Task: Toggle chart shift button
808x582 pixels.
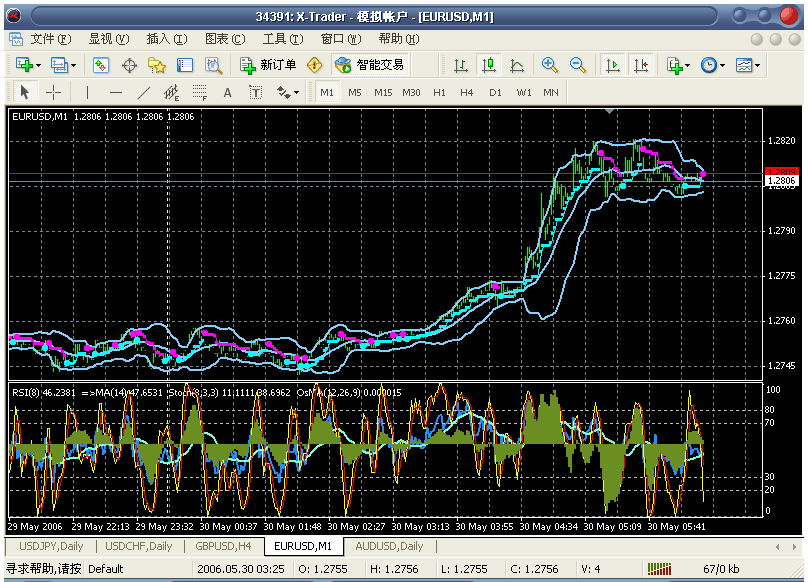Action: pyautogui.click(x=641, y=65)
